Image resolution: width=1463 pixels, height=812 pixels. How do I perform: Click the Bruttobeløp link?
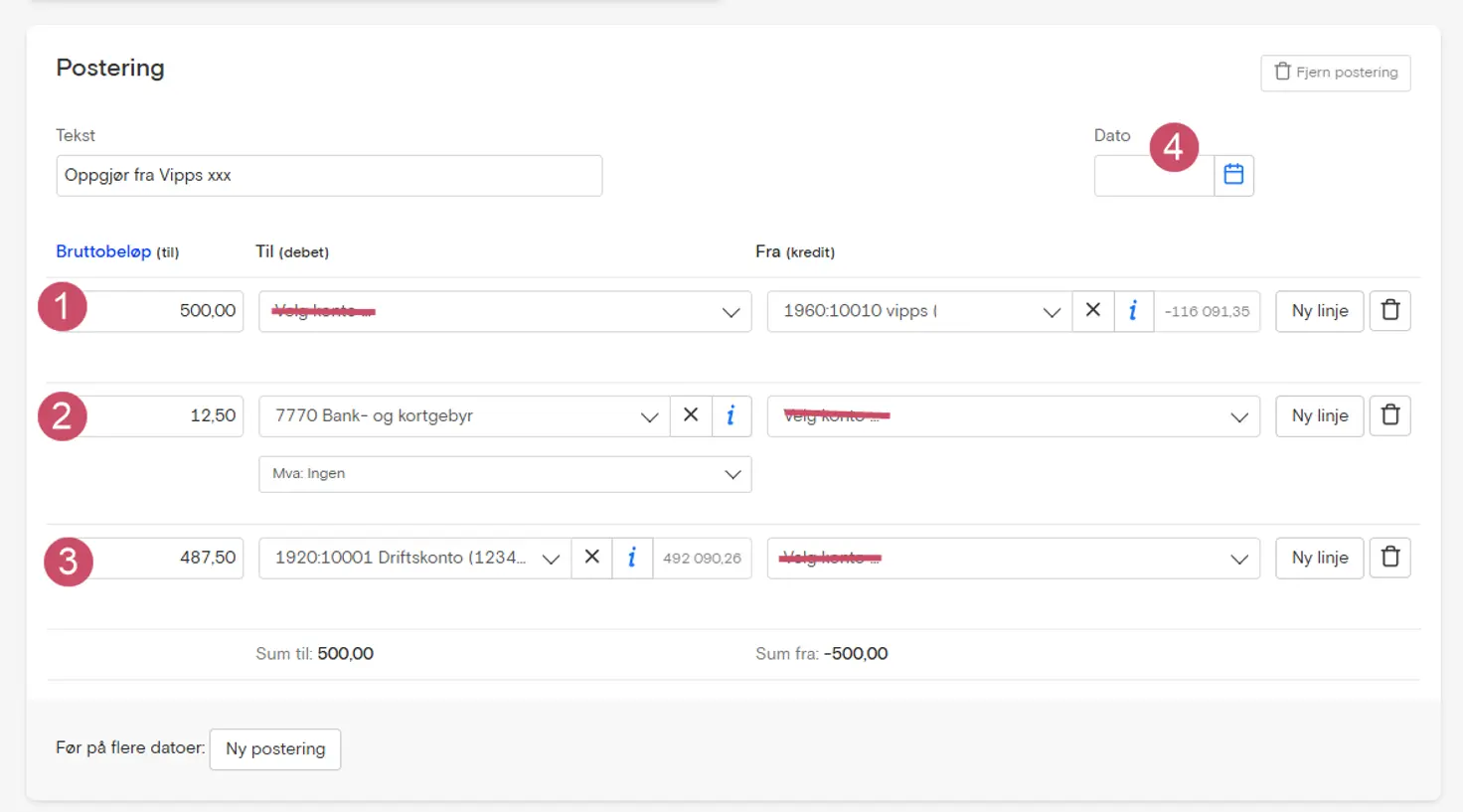point(103,251)
